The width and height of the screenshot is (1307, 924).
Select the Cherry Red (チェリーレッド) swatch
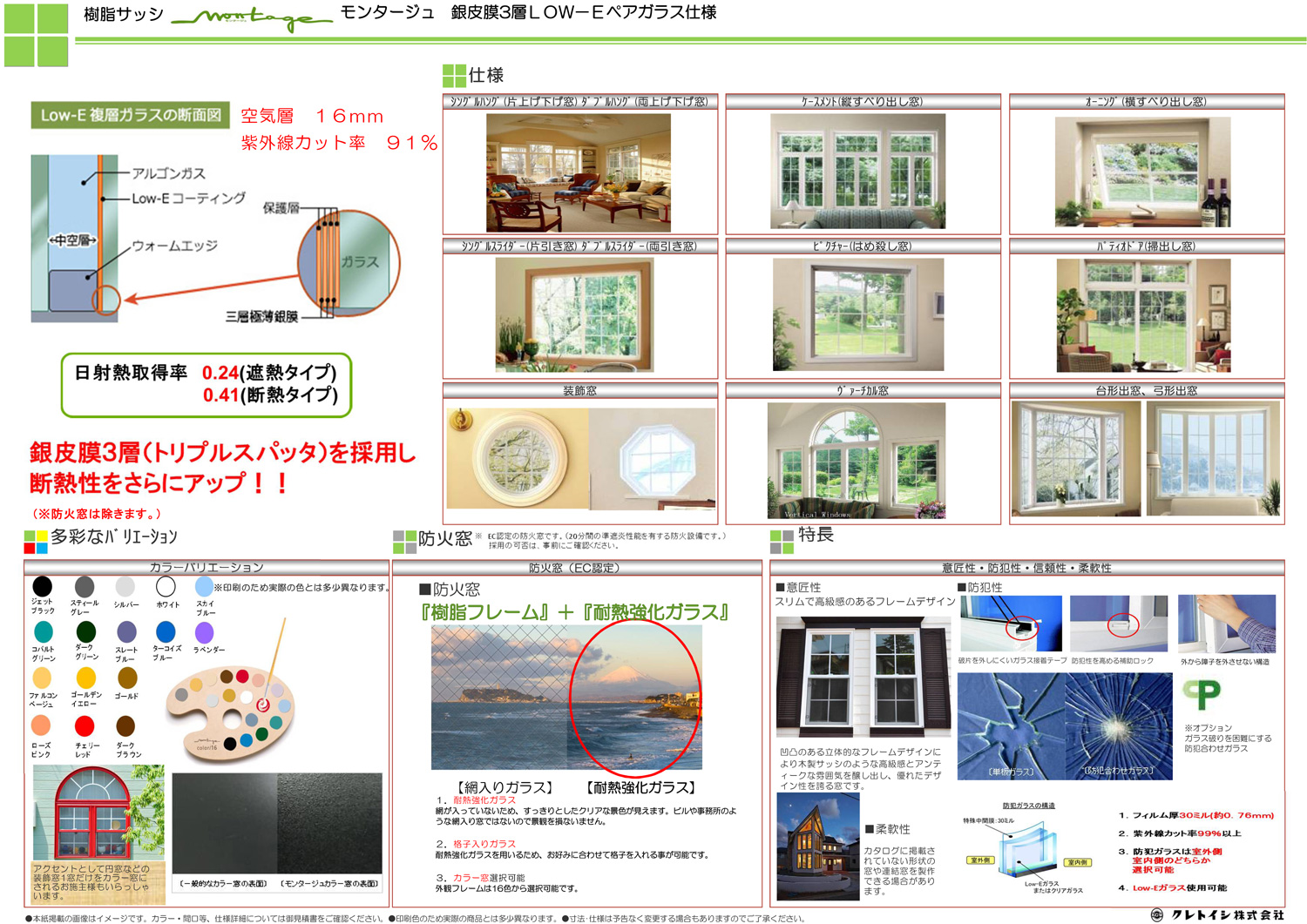85,725
